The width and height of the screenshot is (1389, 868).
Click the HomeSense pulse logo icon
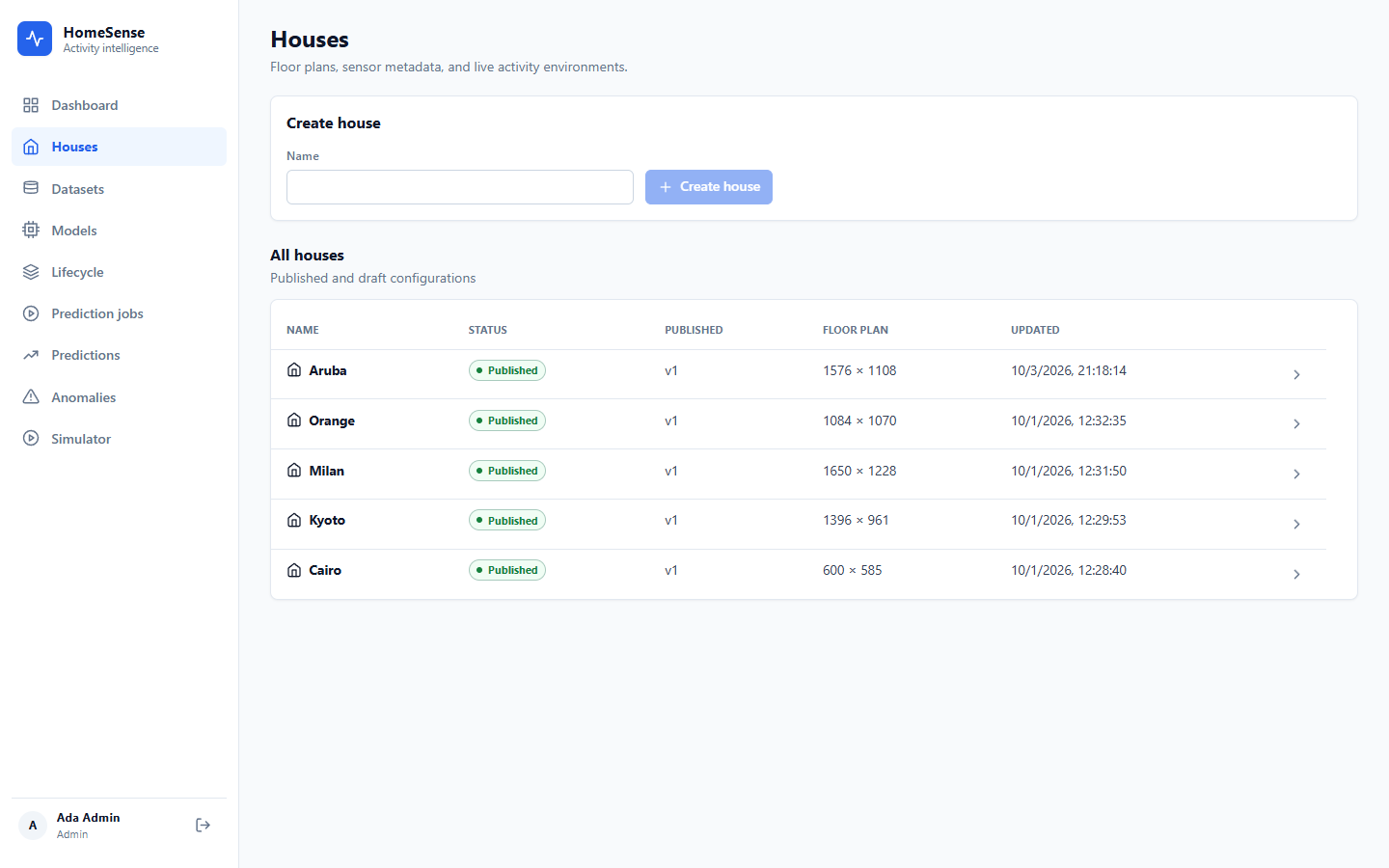click(x=35, y=39)
